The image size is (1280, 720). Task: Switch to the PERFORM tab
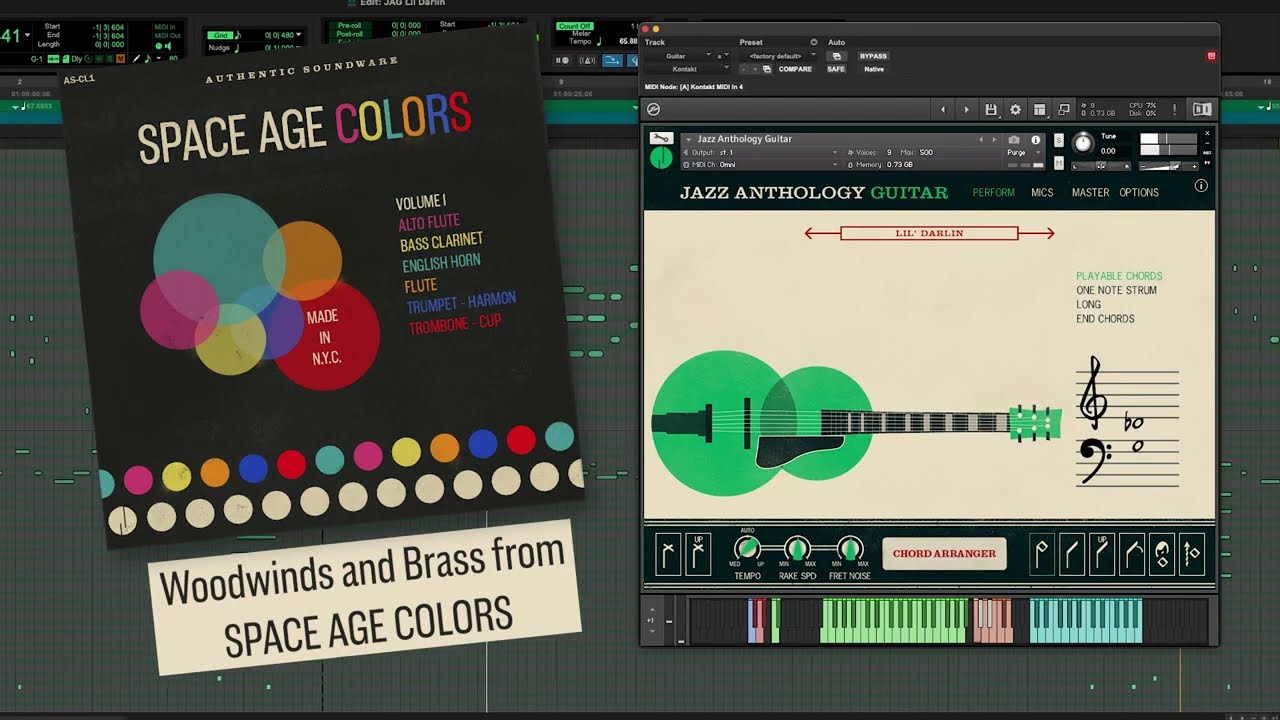point(993,192)
